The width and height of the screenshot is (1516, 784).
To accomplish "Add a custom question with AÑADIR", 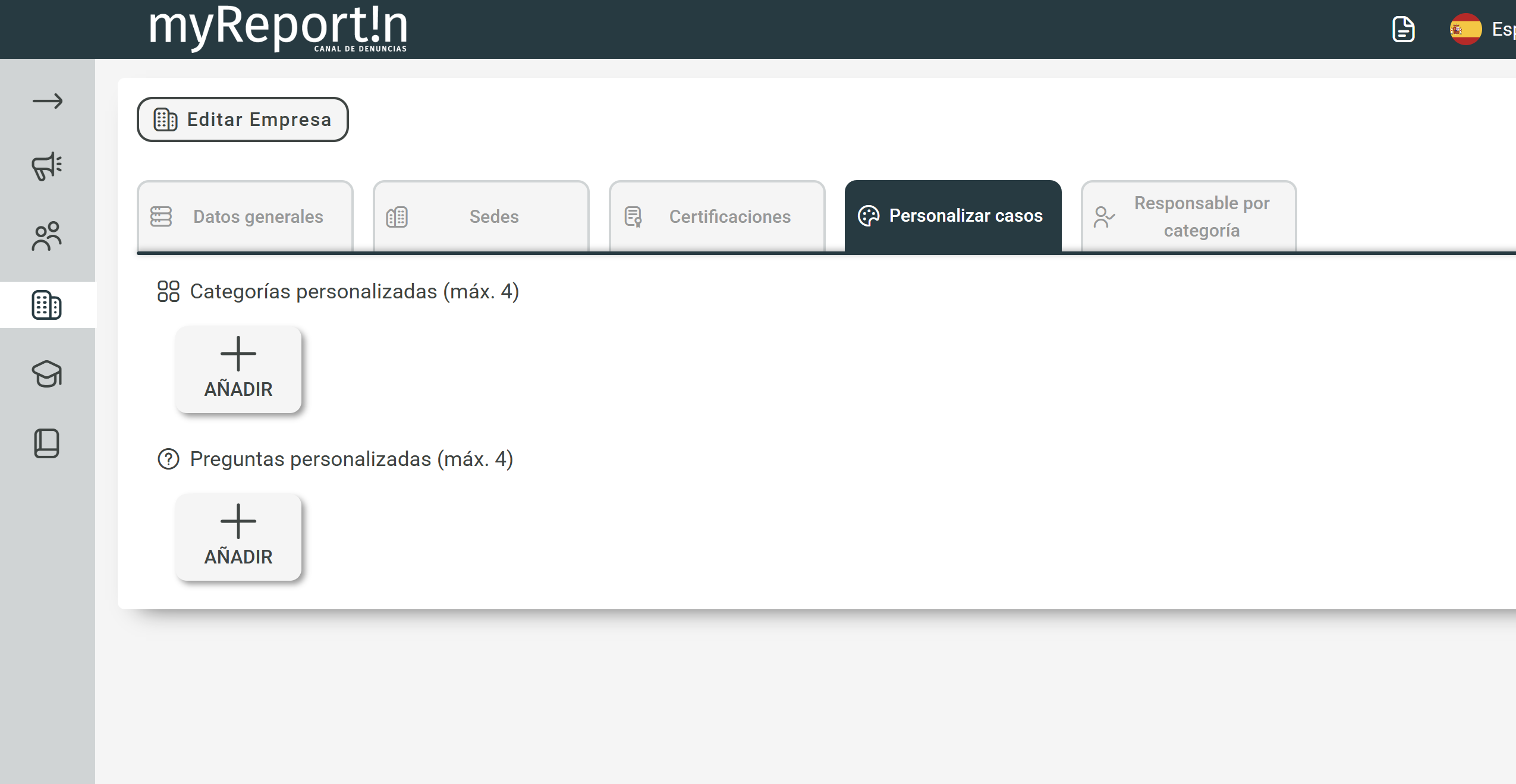I will pyautogui.click(x=238, y=537).
